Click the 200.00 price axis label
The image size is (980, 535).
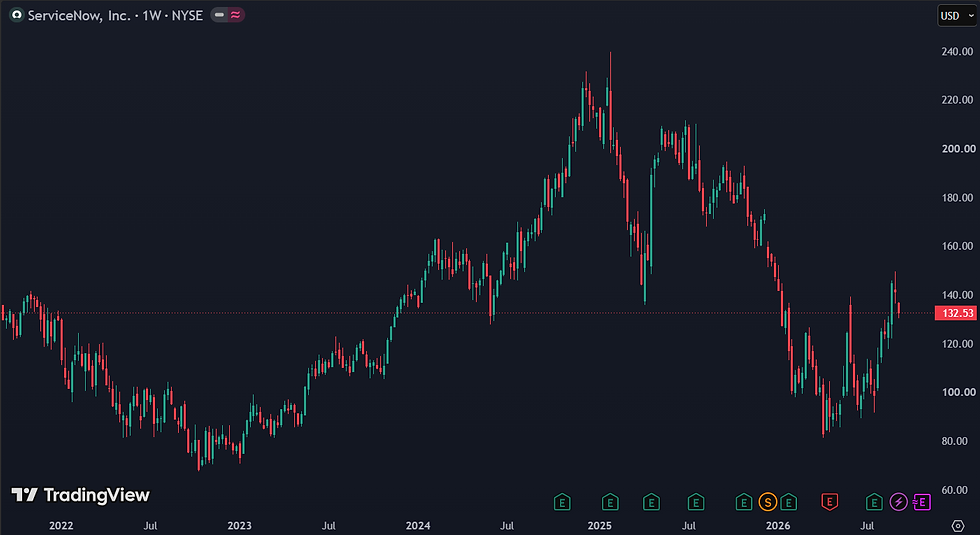957,149
